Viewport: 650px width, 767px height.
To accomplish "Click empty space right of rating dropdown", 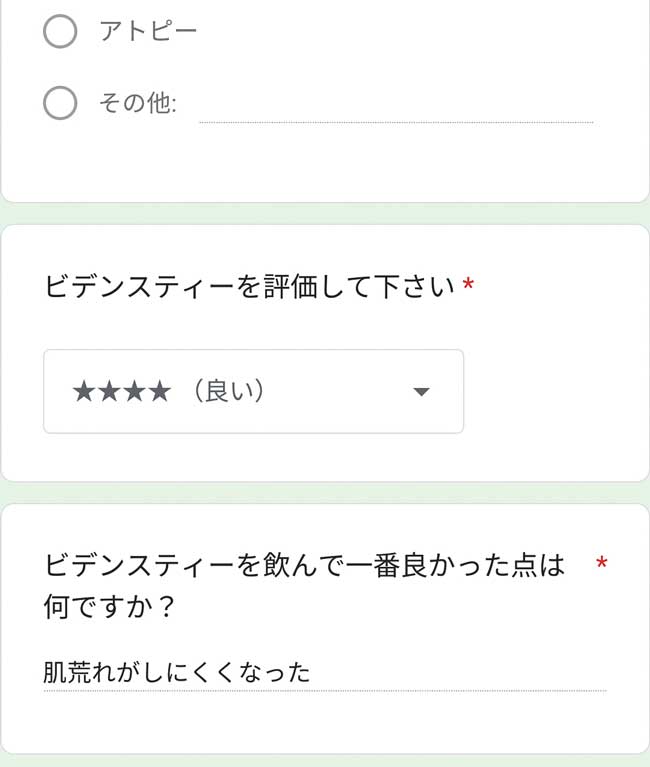I will pos(553,391).
